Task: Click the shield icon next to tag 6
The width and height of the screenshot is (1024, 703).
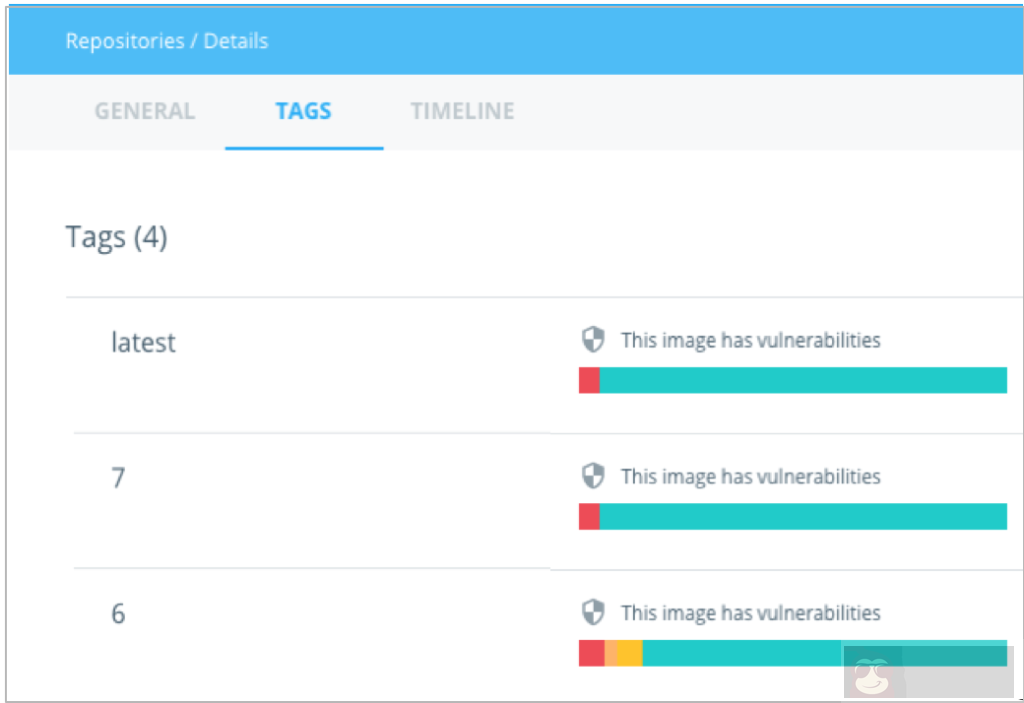Action: [x=593, y=612]
